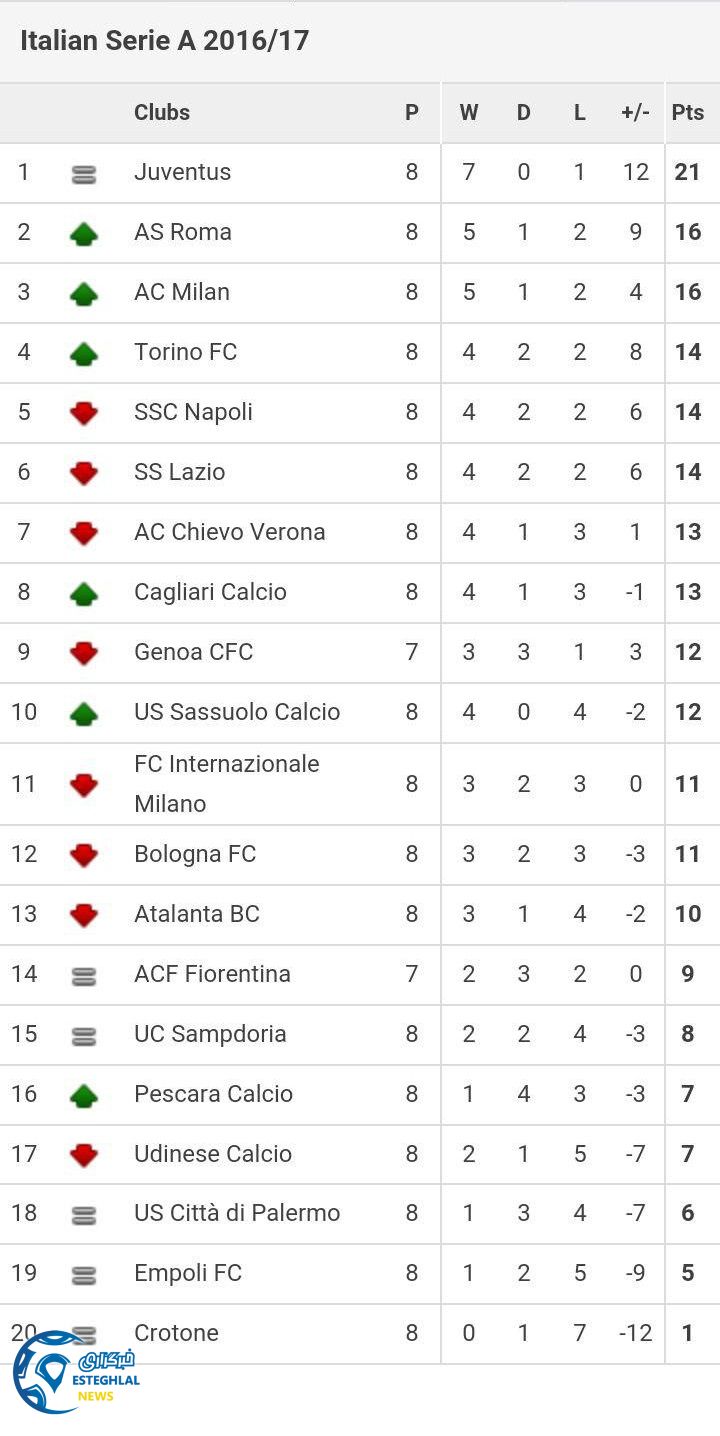Click the gray unchanged icon beside Juventus
This screenshot has width=720, height=1436.
click(84, 174)
